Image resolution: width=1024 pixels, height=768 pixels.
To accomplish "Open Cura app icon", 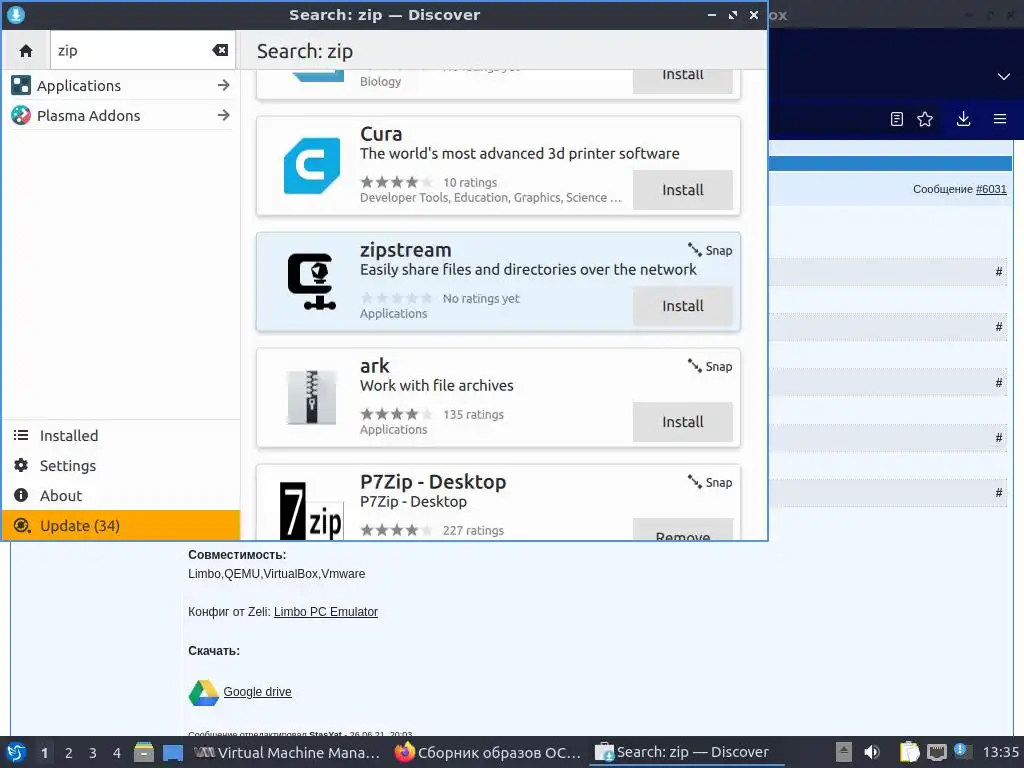I will click(312, 166).
